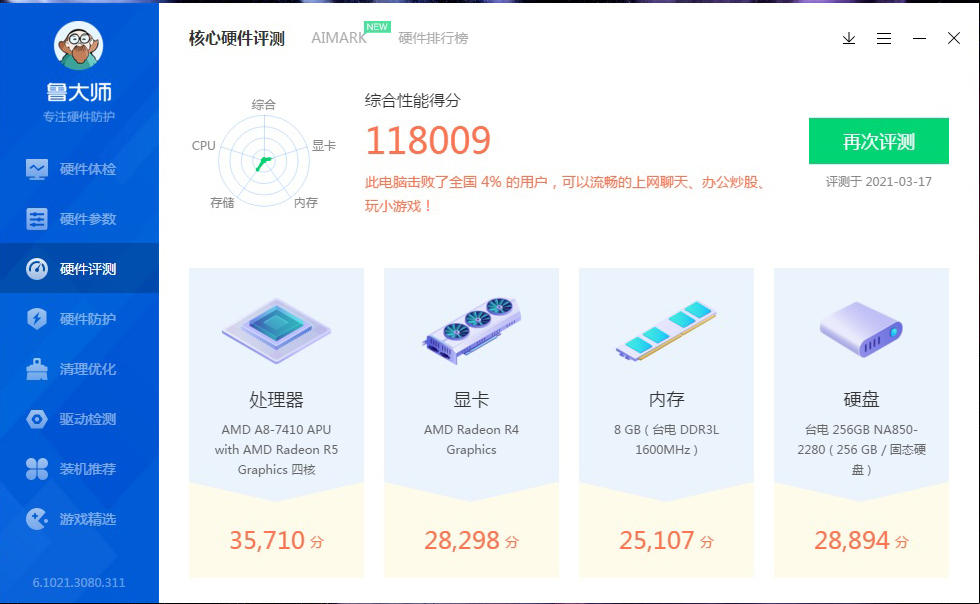Open the 硬件参数 sidebar section
Screen dimensions: 980x604
pyautogui.click(x=79, y=218)
